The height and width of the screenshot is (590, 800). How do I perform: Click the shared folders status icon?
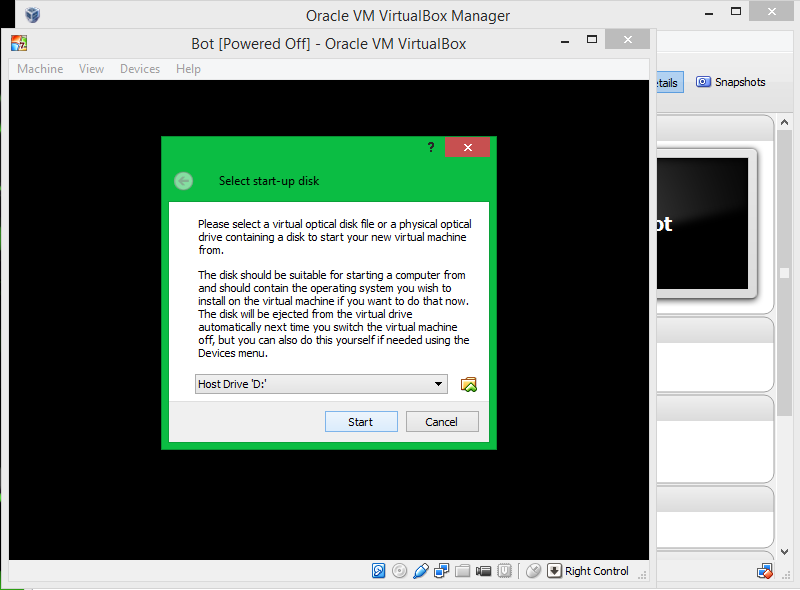point(462,571)
